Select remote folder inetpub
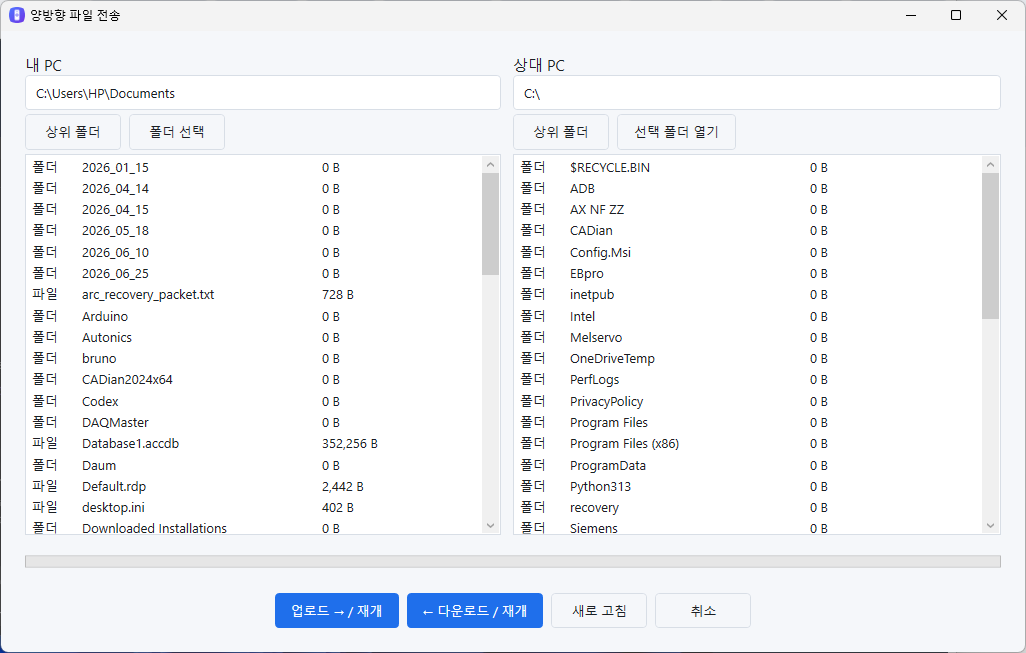 click(747, 294)
